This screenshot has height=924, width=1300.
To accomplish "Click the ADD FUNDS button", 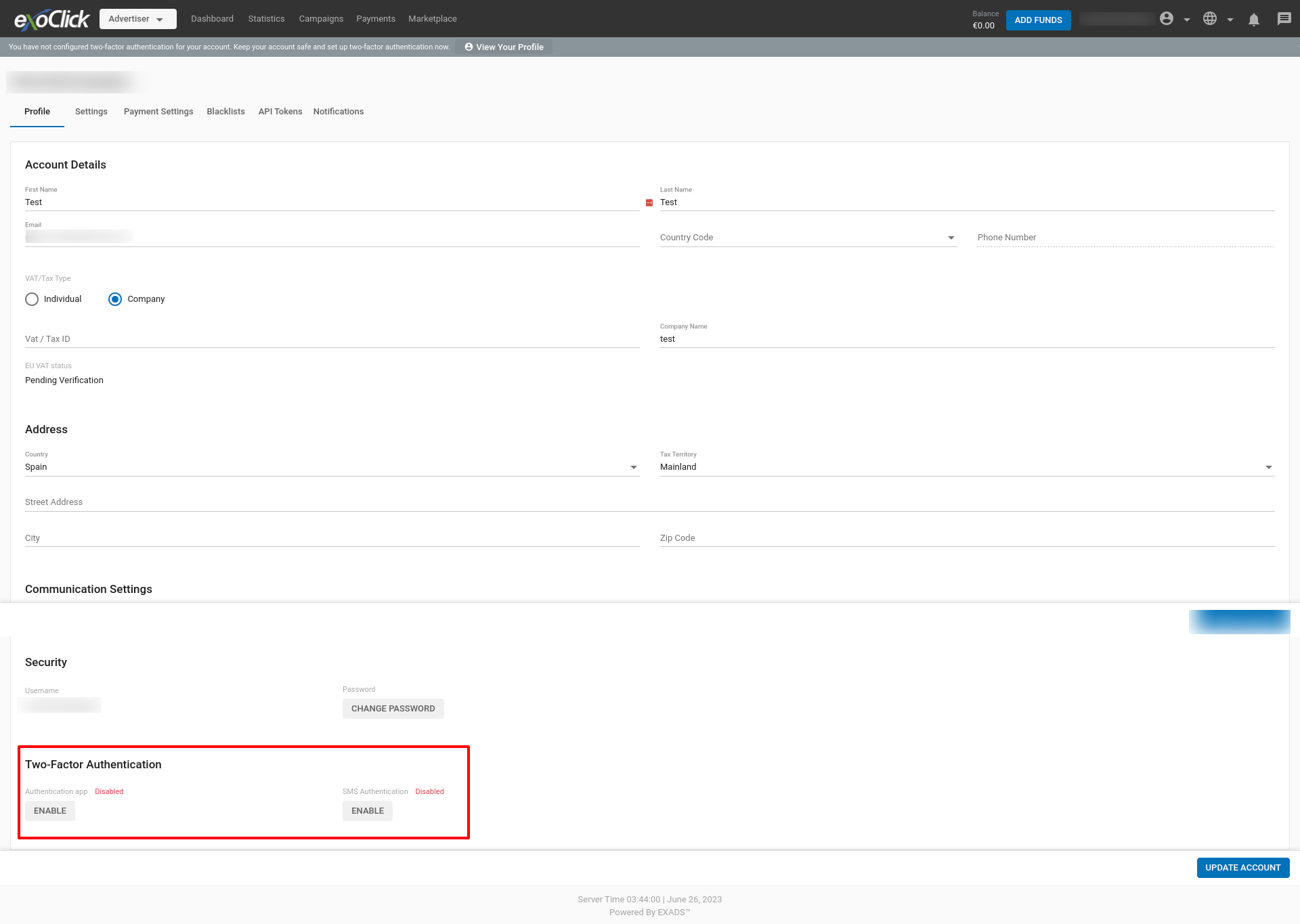I will (1038, 20).
